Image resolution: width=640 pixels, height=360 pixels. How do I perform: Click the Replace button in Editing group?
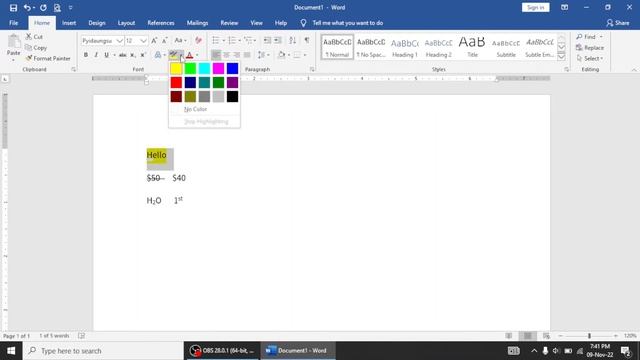coord(590,48)
